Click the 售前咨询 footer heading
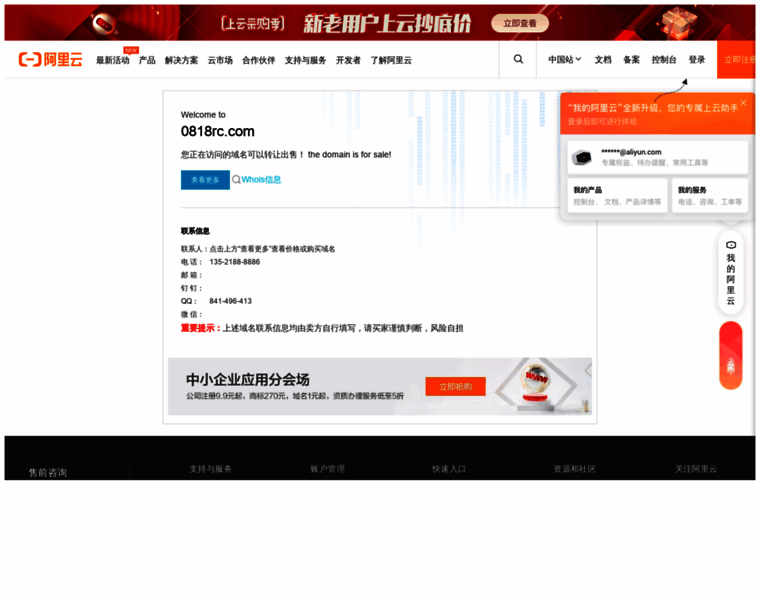 tap(48, 473)
